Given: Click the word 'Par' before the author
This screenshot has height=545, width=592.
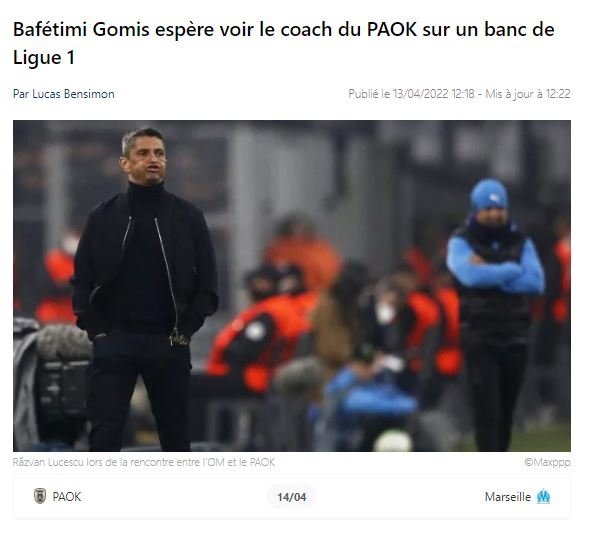Looking at the screenshot, I should [x=21, y=94].
